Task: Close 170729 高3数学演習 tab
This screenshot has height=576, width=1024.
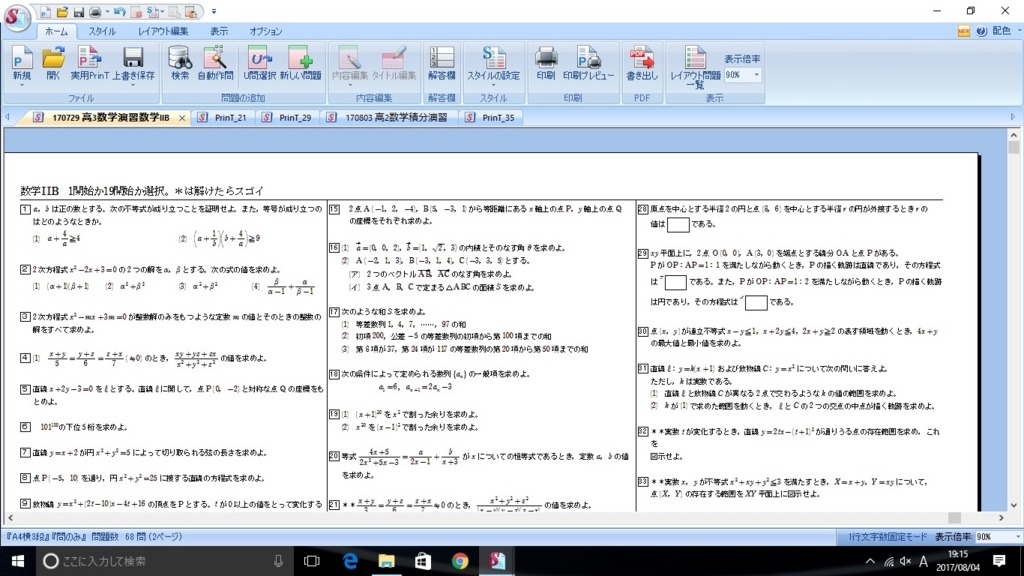Action: pyautogui.click(x=182, y=118)
